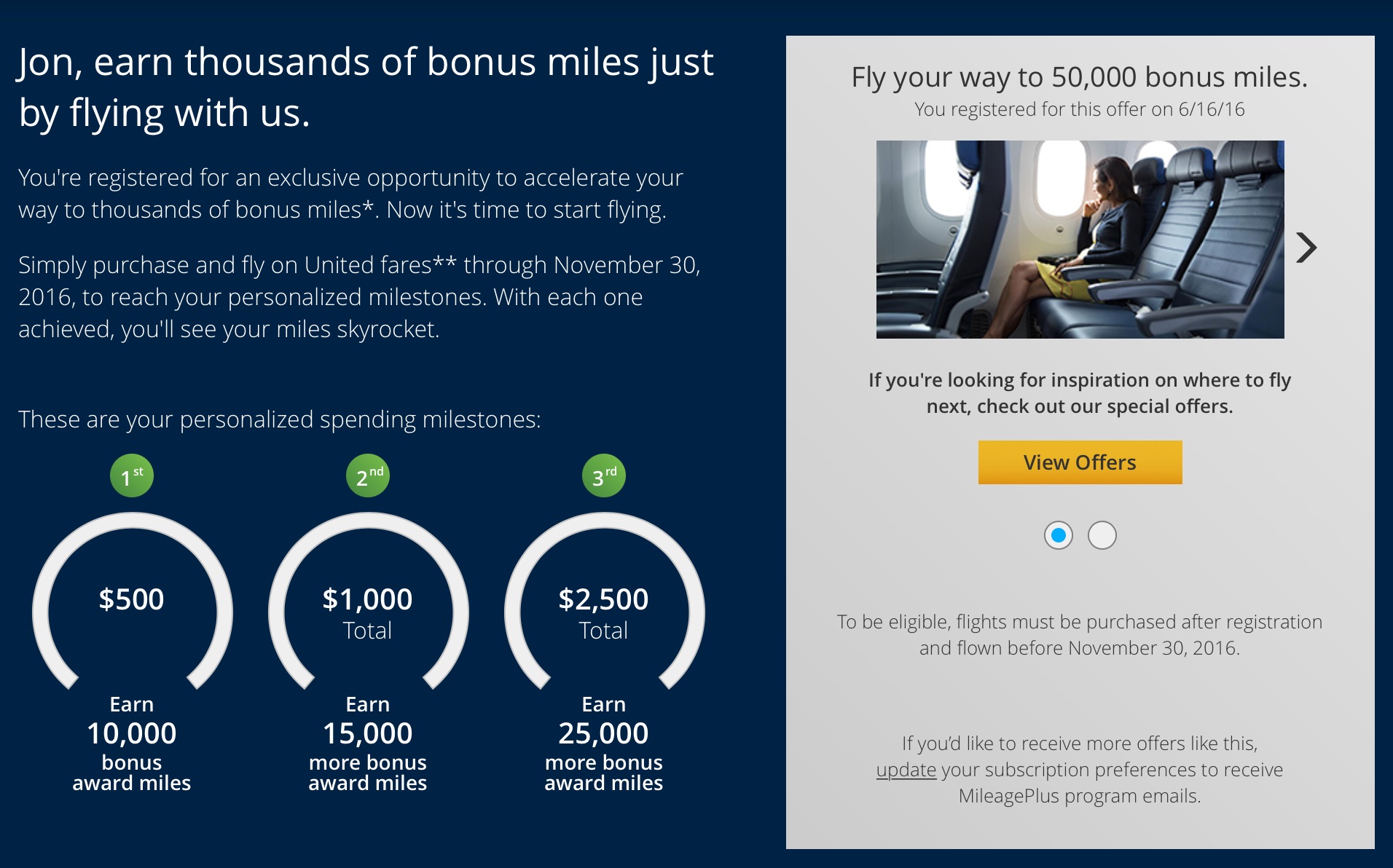Select the $500 milestone progress ring

(x=132, y=601)
